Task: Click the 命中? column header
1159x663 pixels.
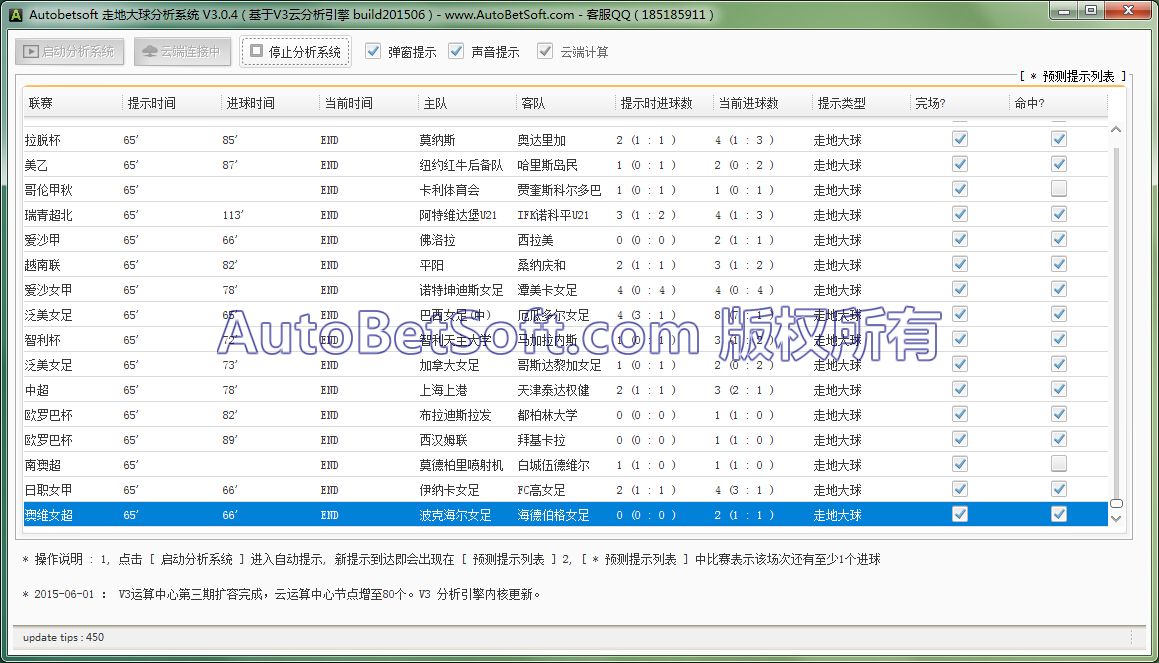Action: (1058, 103)
